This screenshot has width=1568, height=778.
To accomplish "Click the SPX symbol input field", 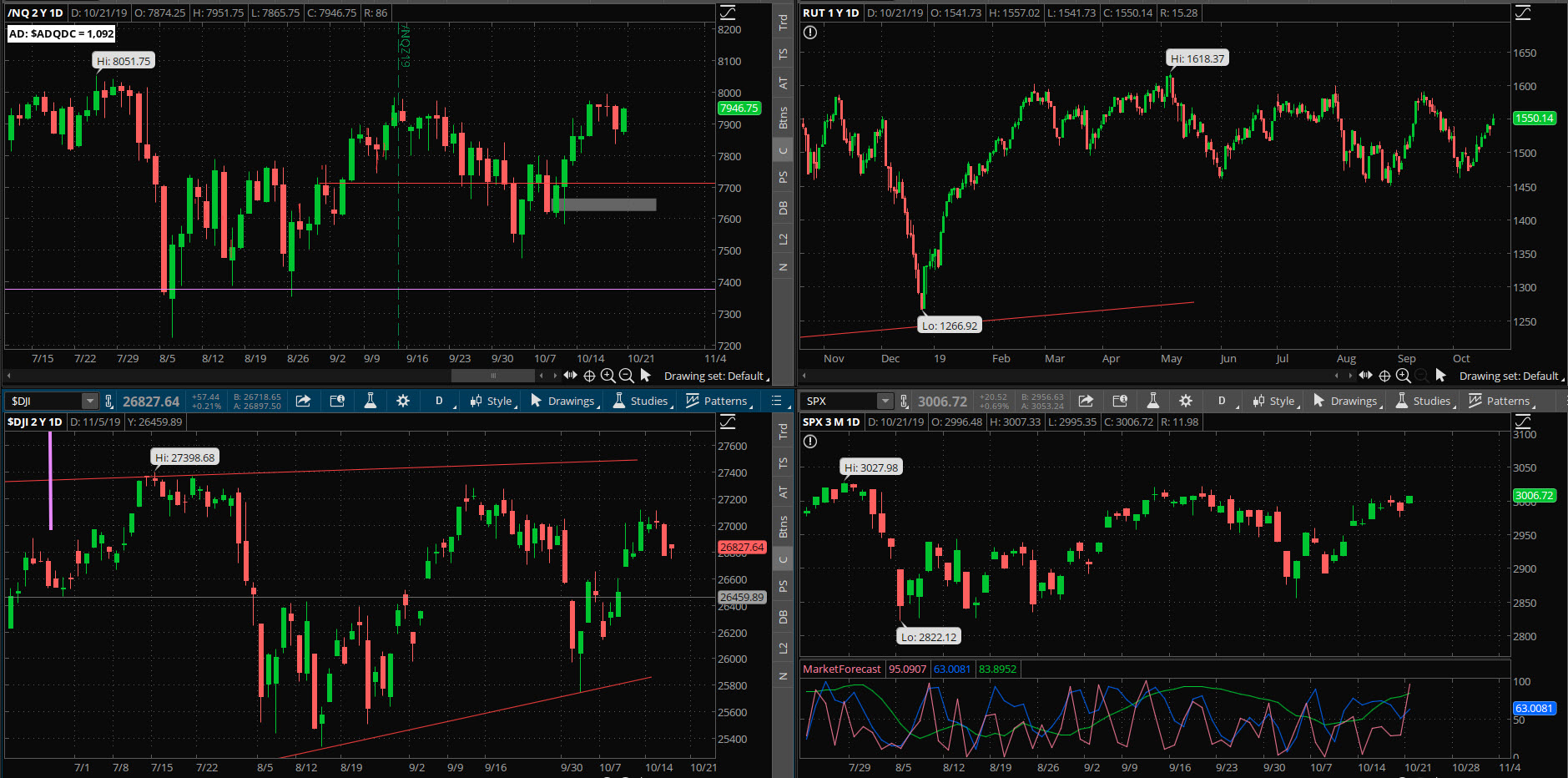I will 840,402.
